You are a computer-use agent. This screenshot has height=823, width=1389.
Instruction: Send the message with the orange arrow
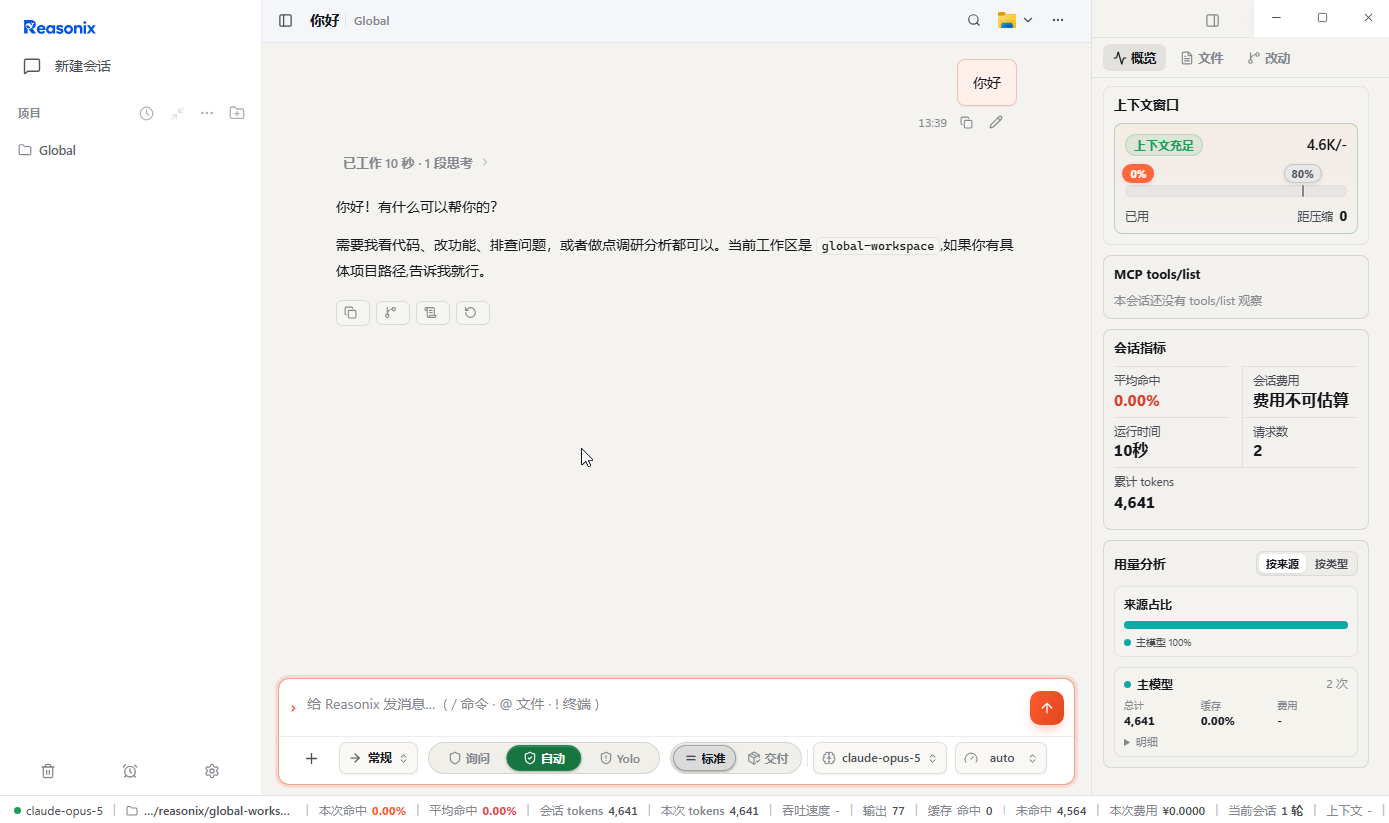pos(1047,708)
